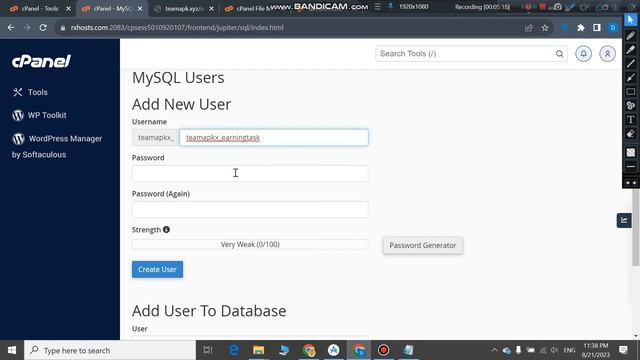
Task: Click Bandicam screenshot camera icon
Action: pyautogui.click(x=558, y=7)
